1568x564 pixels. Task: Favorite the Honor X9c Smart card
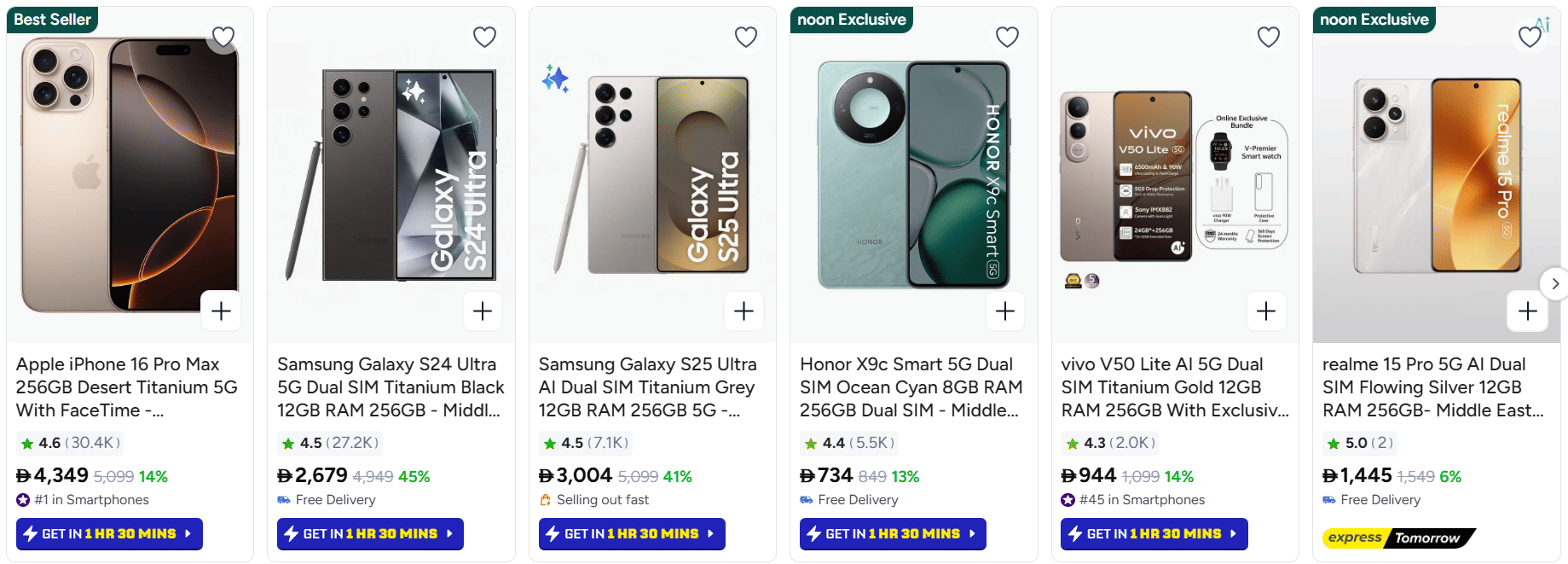1007,37
